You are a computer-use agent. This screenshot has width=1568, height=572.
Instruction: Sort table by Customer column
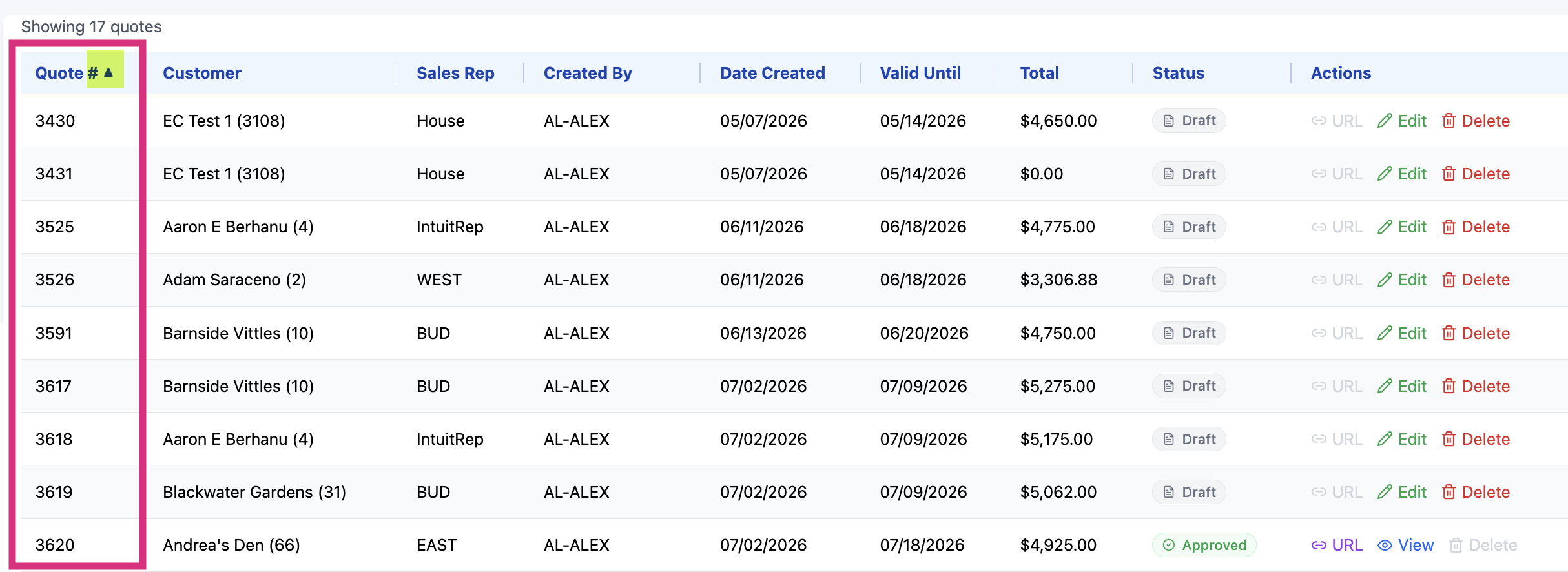pyautogui.click(x=202, y=73)
